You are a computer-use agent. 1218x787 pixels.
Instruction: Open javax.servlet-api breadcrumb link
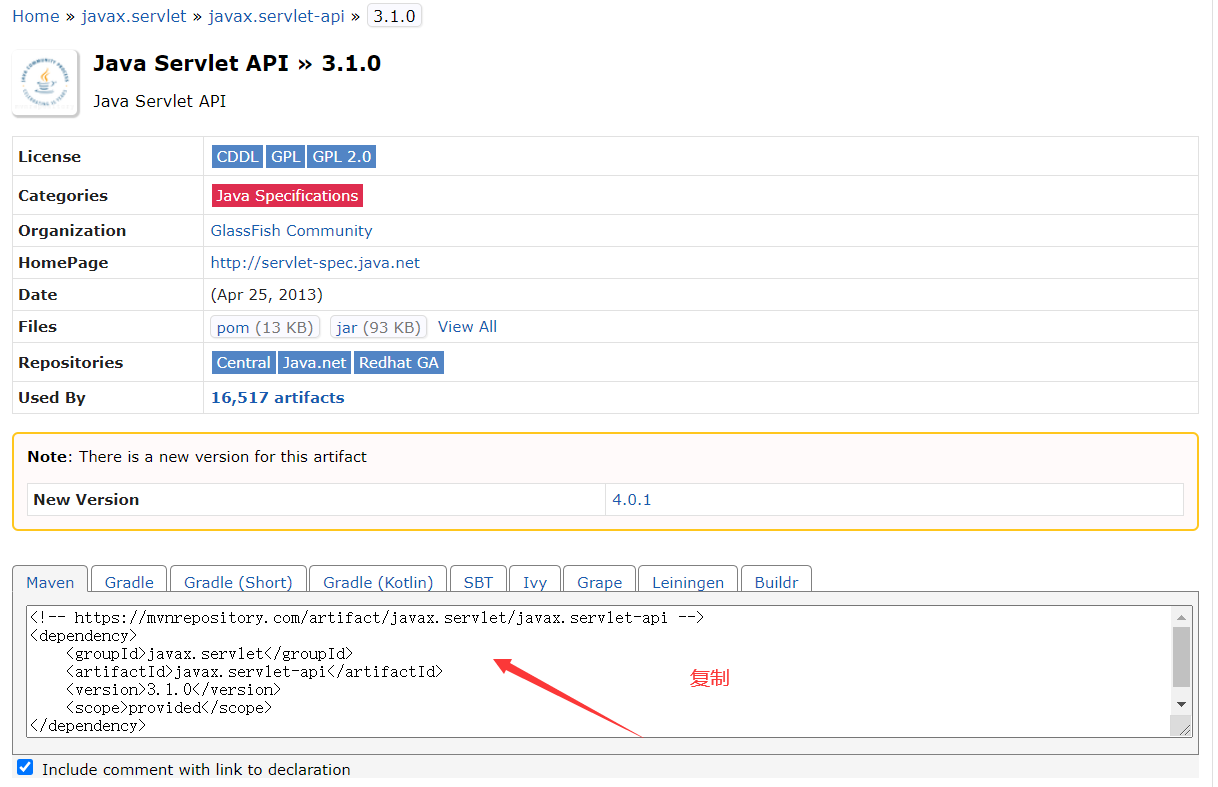tap(277, 16)
